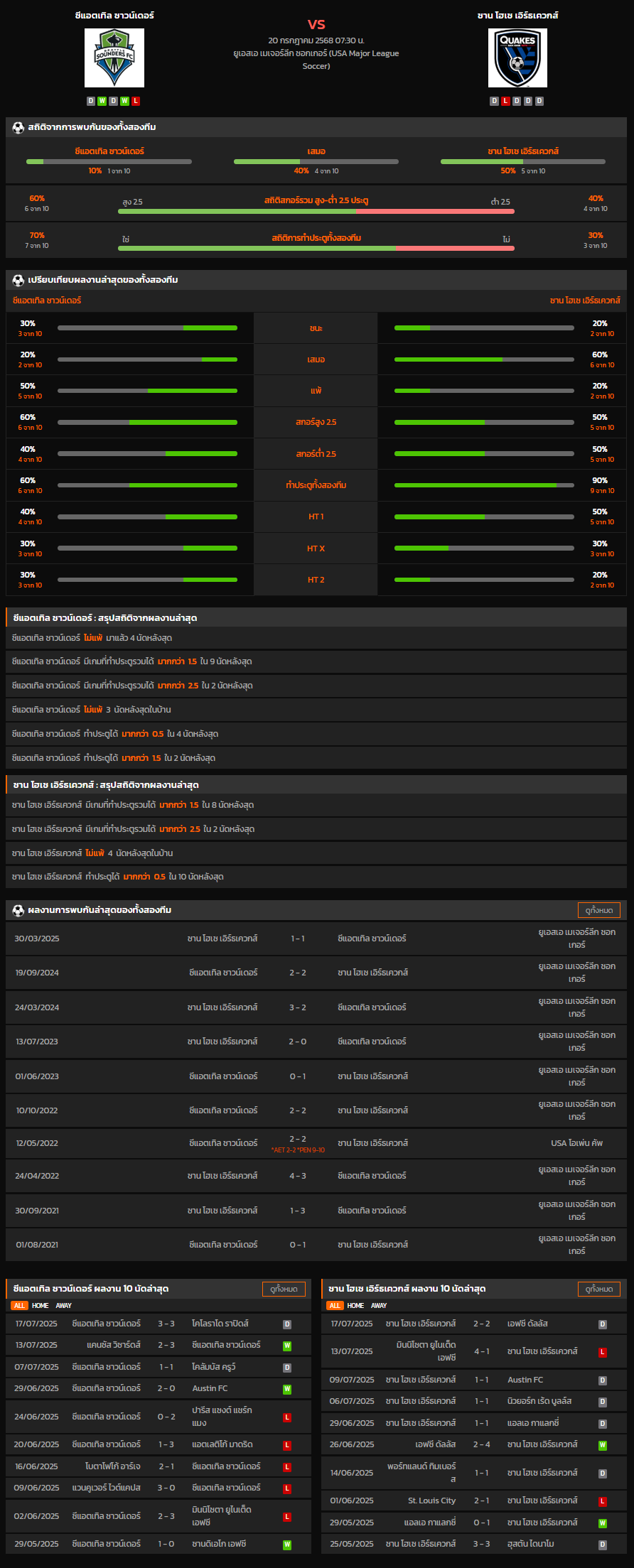Click the Sounders 10% head-to-head win bar

click(x=109, y=162)
